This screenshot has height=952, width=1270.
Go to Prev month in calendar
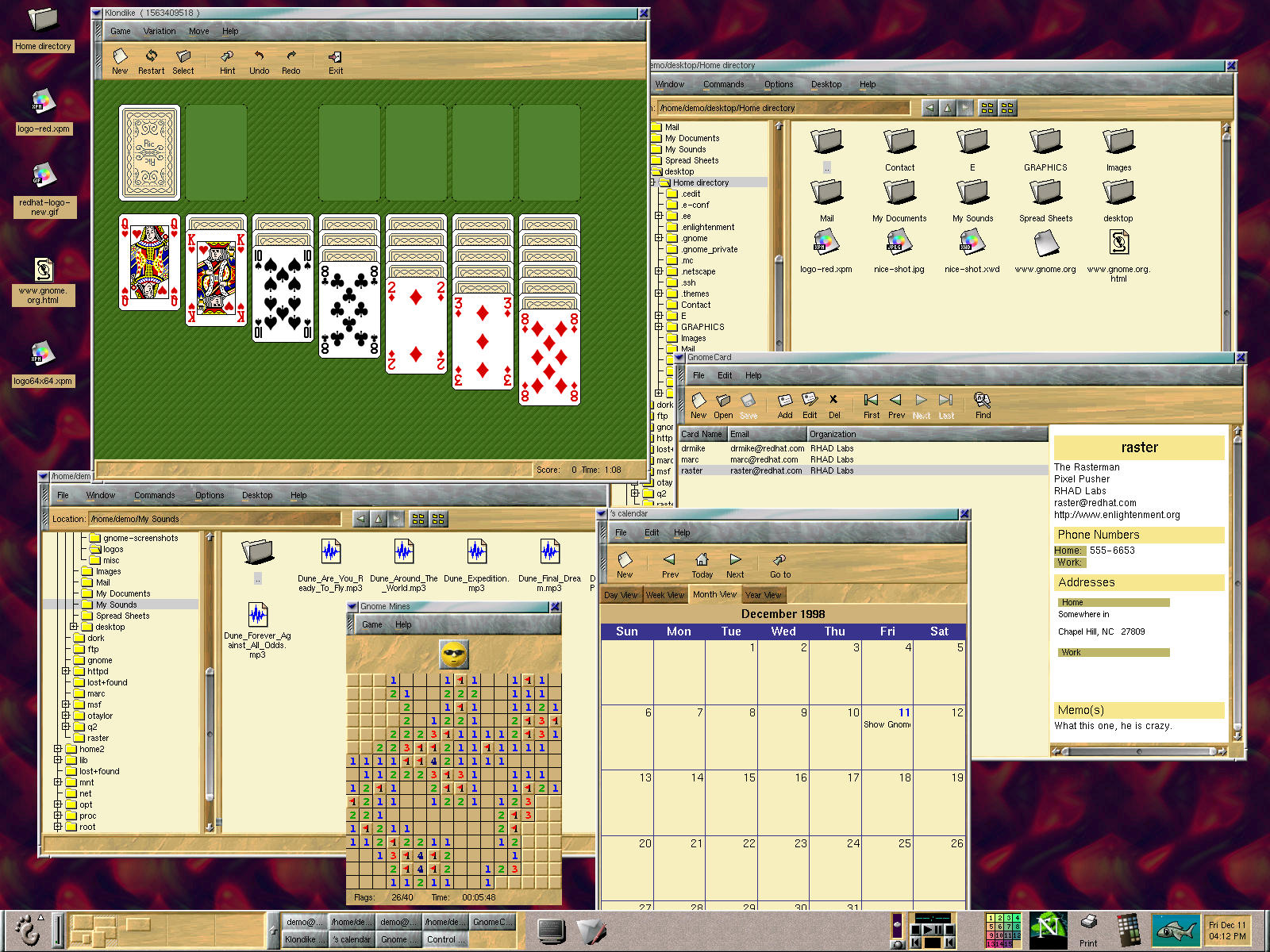click(670, 565)
